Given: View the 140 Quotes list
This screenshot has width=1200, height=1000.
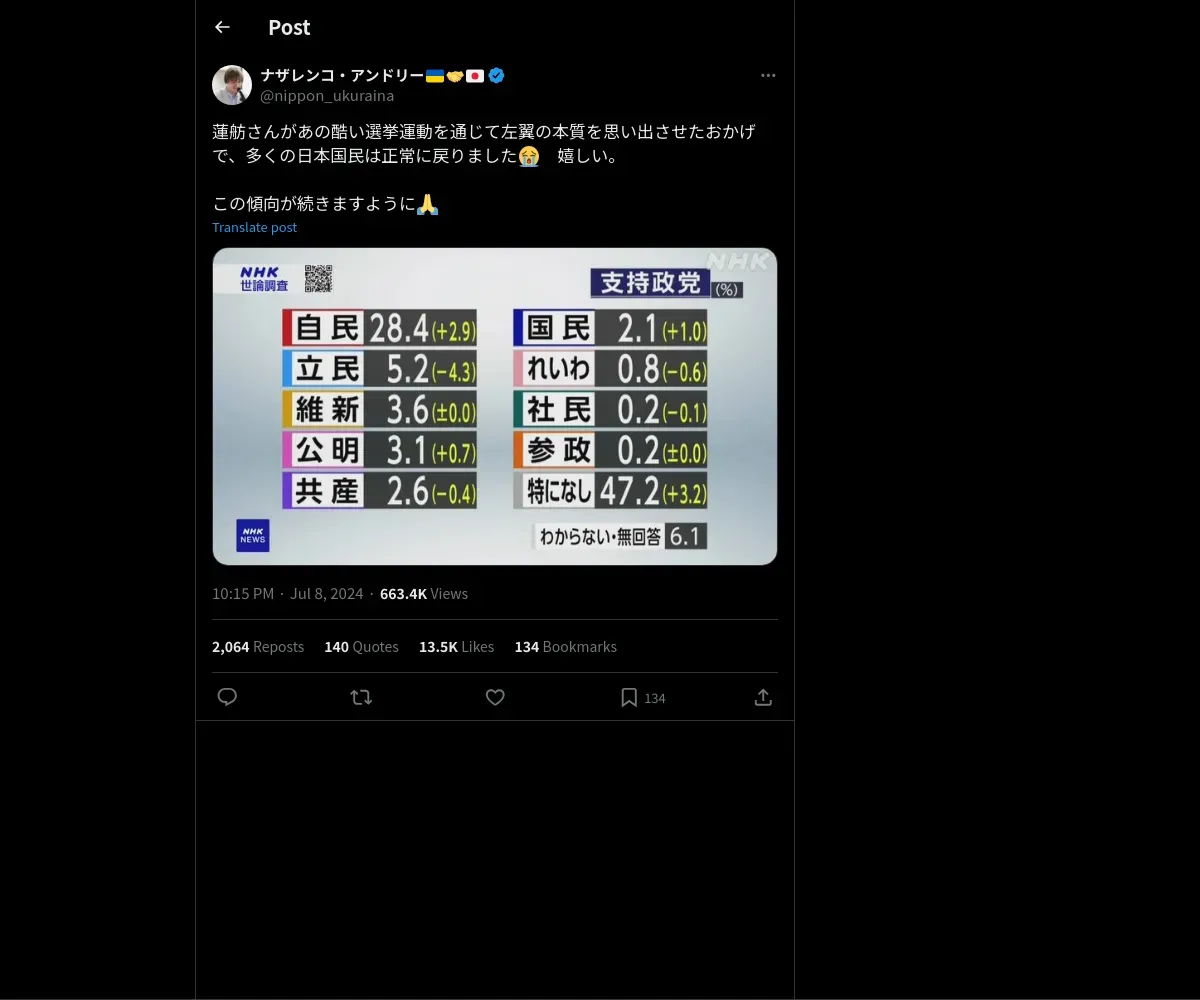Looking at the screenshot, I should [361, 647].
